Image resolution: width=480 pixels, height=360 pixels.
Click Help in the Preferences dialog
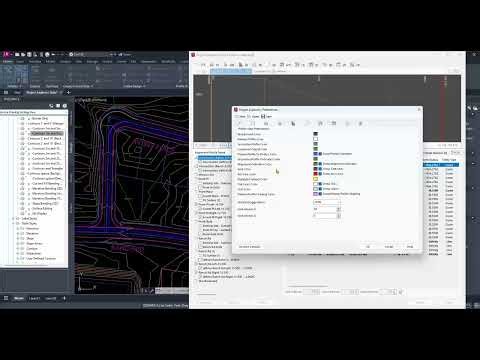tap(410, 247)
